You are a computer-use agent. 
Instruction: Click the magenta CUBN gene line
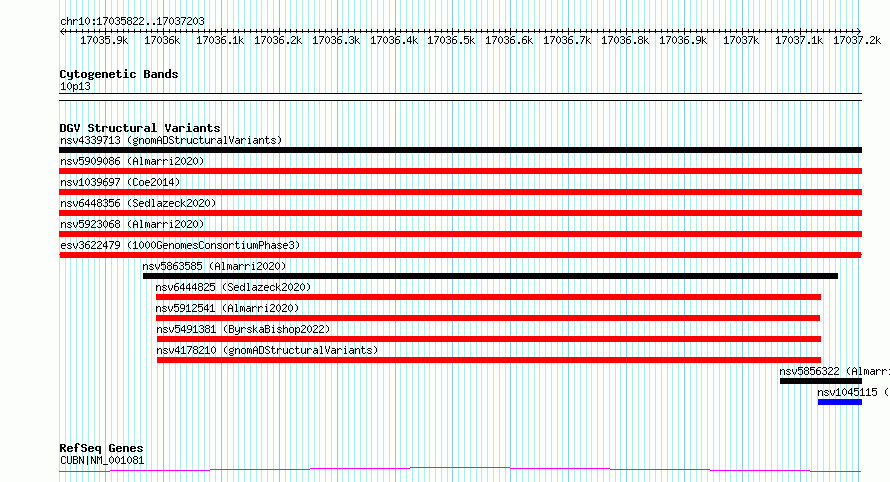click(x=460, y=470)
